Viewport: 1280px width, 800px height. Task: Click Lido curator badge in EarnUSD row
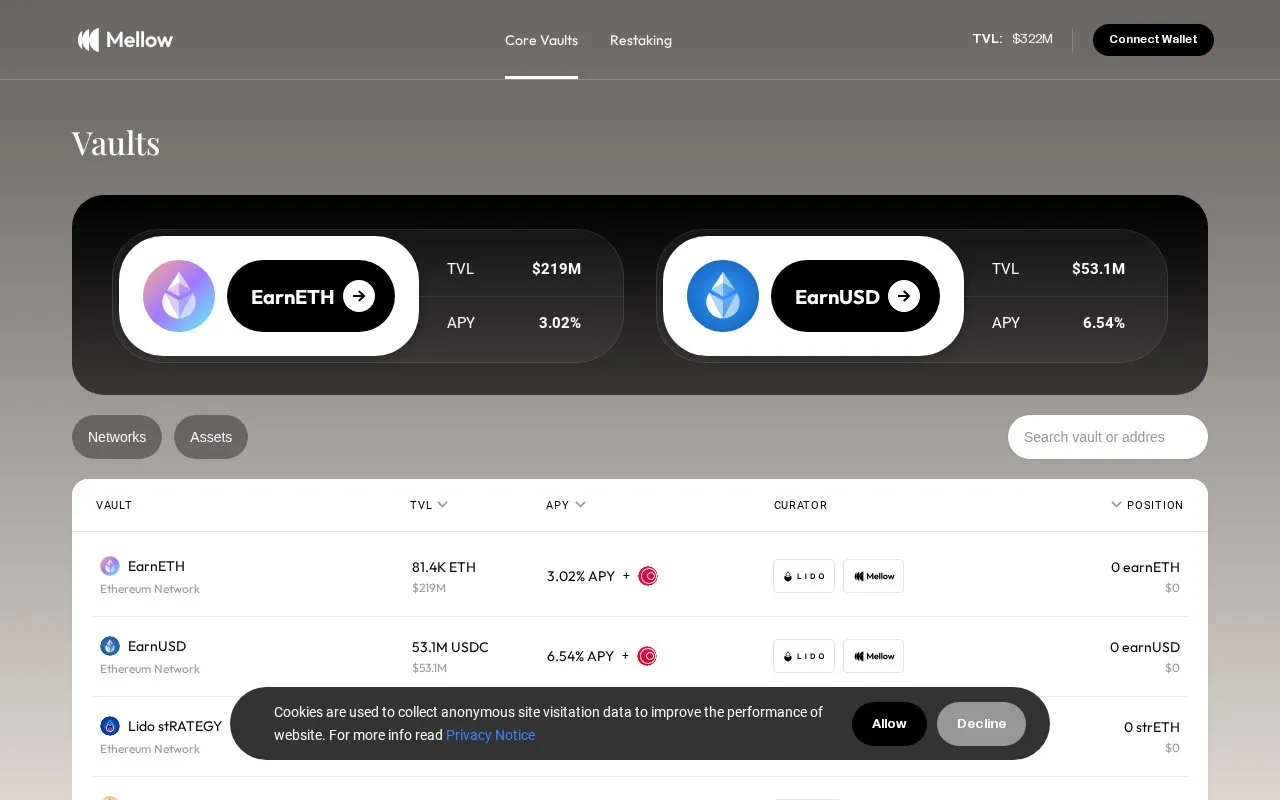[x=804, y=656]
